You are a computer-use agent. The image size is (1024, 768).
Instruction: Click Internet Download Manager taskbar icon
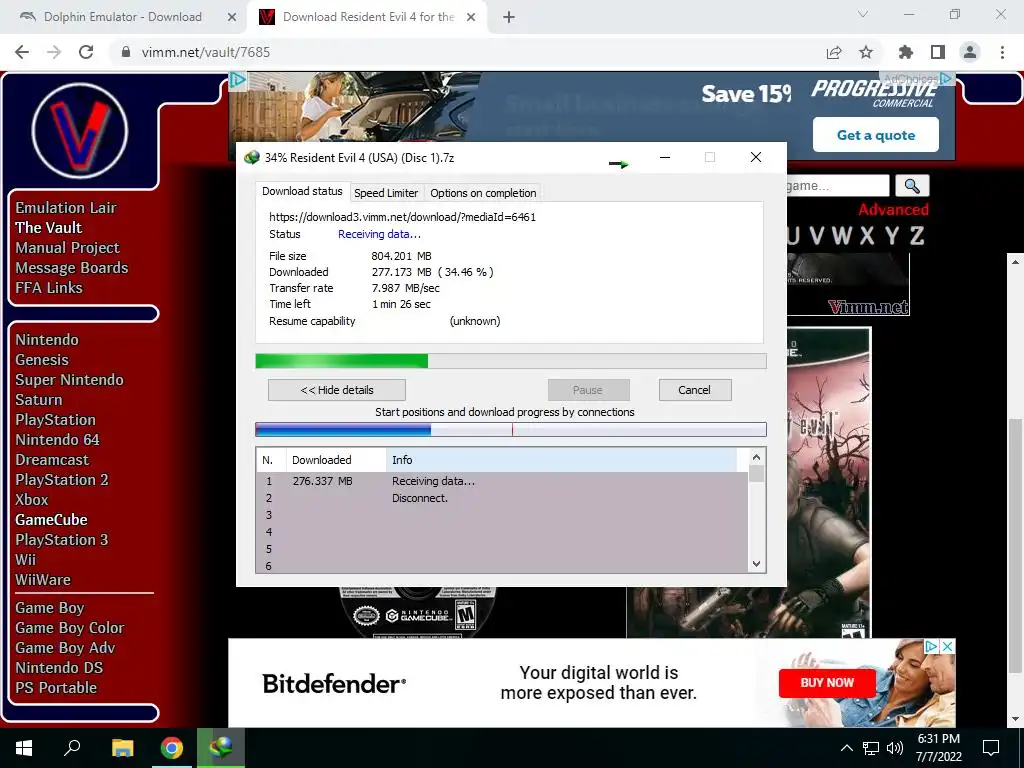tap(221, 748)
